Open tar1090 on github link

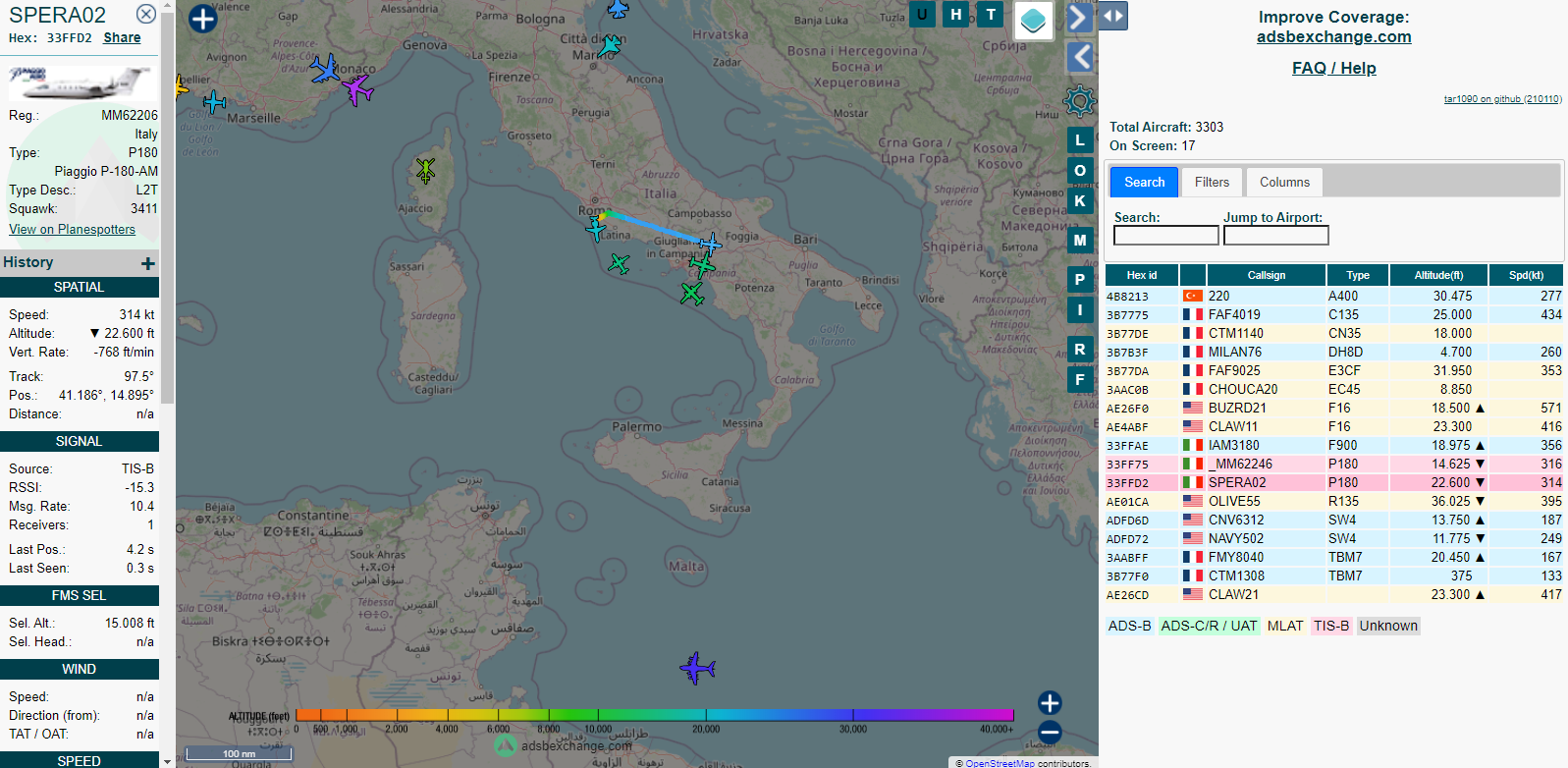(1502, 99)
